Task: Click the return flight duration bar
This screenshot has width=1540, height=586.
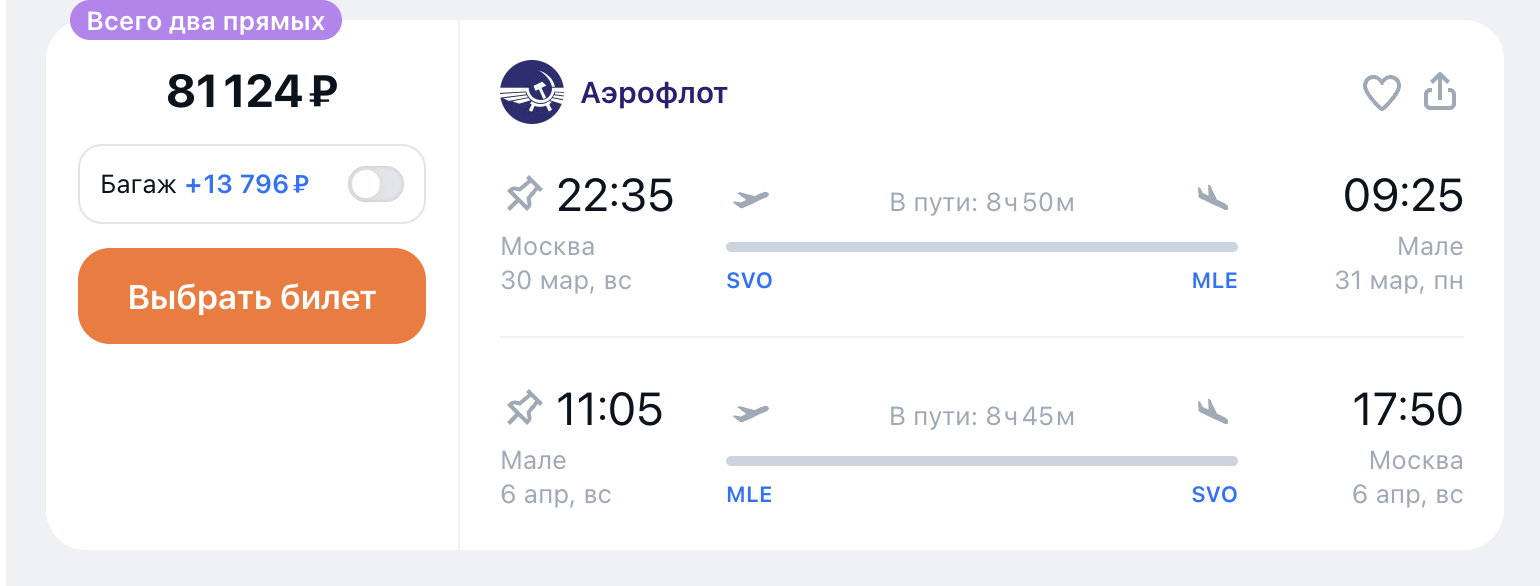Action: pos(981,461)
